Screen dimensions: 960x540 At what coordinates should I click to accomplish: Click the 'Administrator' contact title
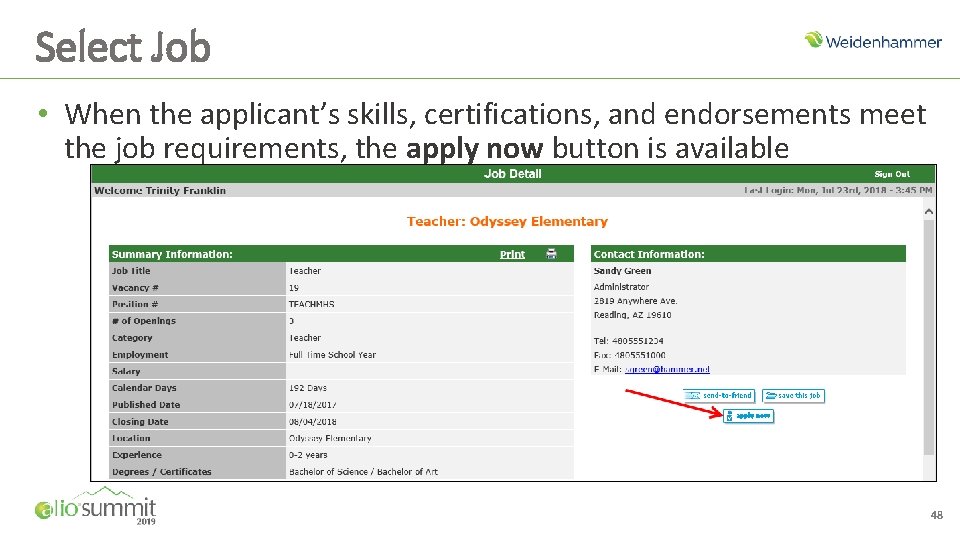coord(621,287)
